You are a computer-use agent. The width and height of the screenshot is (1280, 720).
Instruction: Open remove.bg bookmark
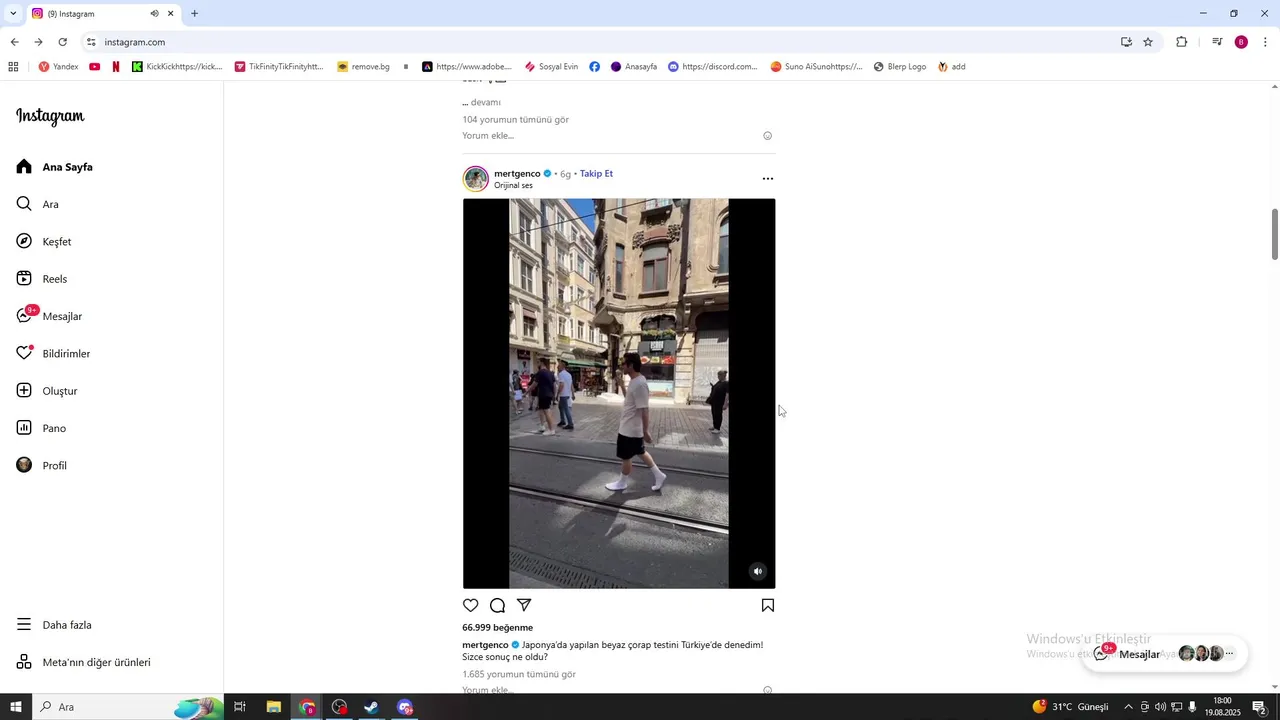(x=363, y=67)
